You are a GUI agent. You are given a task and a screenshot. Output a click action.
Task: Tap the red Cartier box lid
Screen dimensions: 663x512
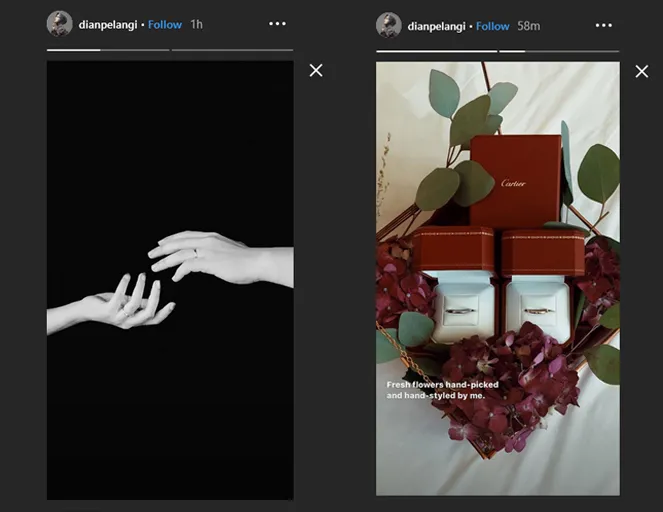(515, 181)
